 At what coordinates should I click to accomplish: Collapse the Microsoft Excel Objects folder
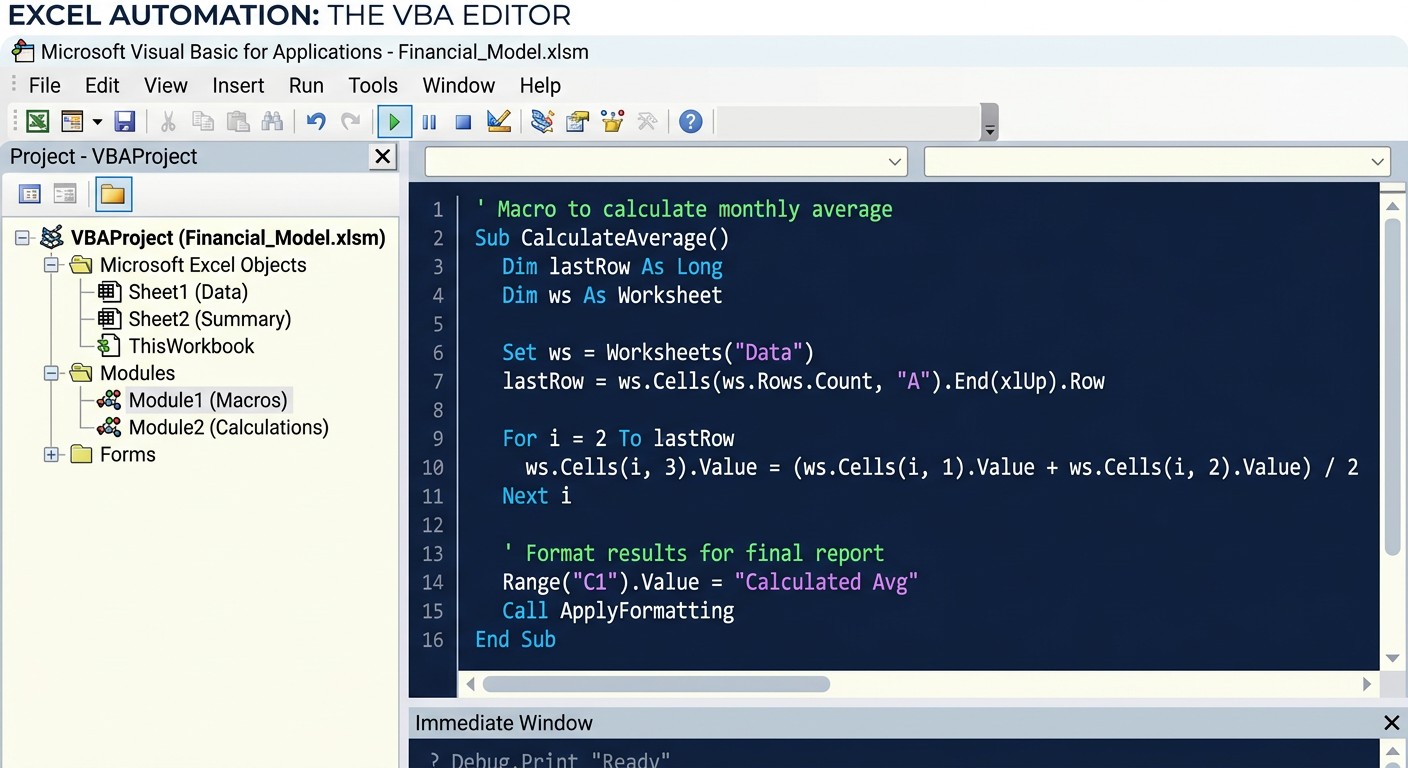(x=51, y=265)
